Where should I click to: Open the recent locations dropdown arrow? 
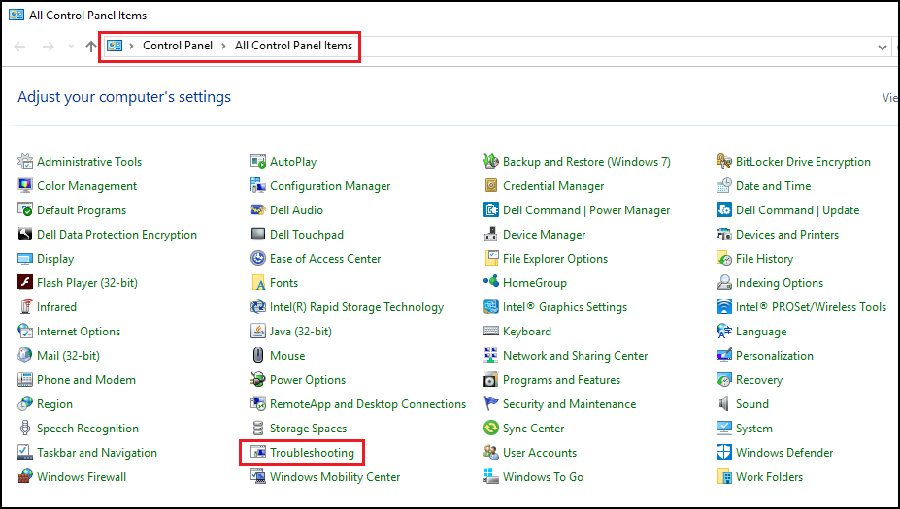pos(70,47)
